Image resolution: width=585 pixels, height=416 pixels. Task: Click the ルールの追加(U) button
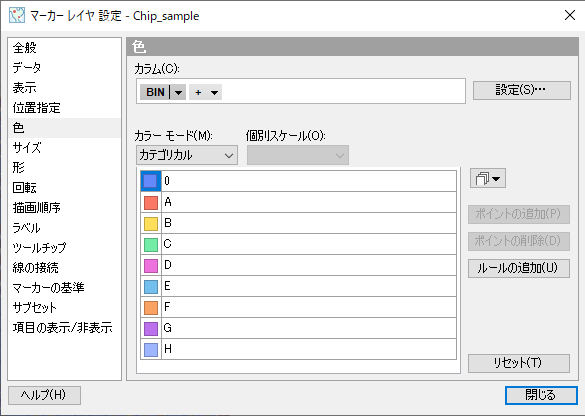[x=519, y=268]
